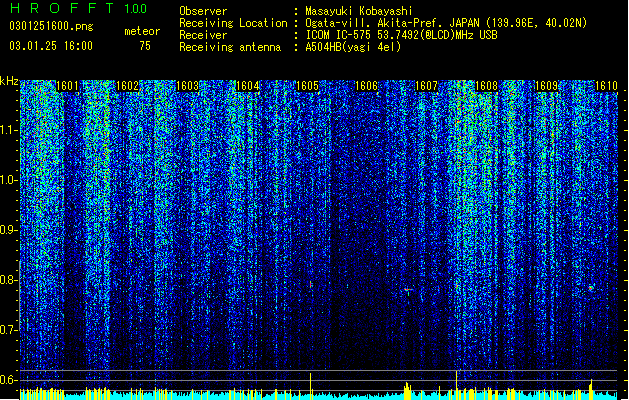Click the HROFFT 1.00 title text
The height and width of the screenshot is (400, 629).
(78, 8)
